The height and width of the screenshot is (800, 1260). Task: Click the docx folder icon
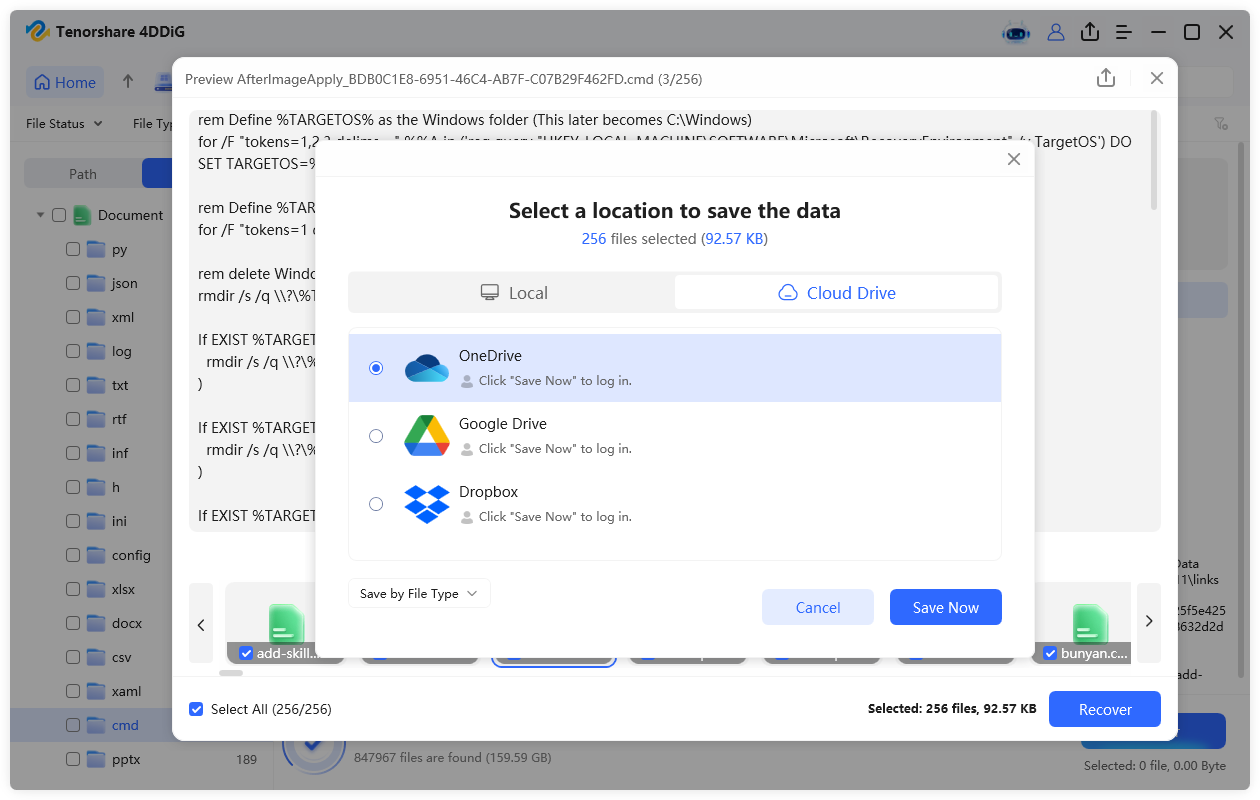96,623
